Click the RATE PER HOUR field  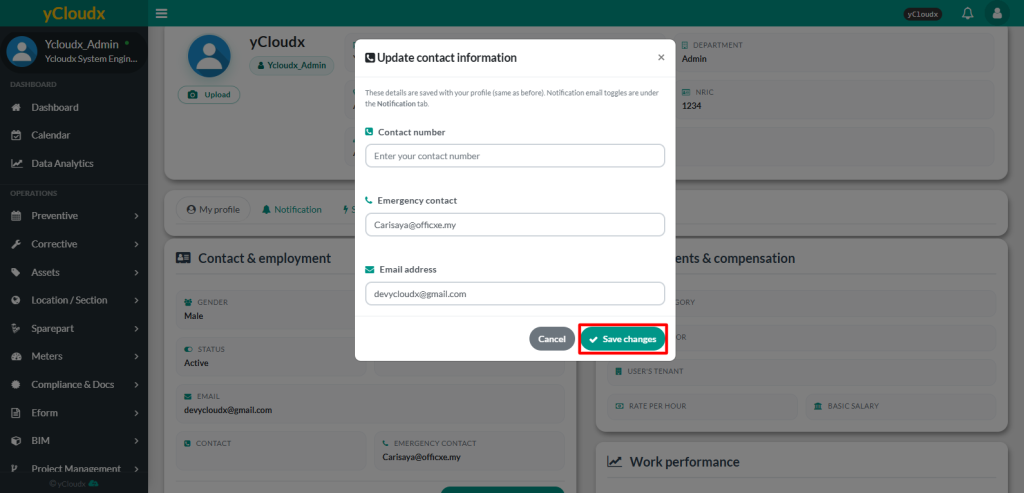702,406
